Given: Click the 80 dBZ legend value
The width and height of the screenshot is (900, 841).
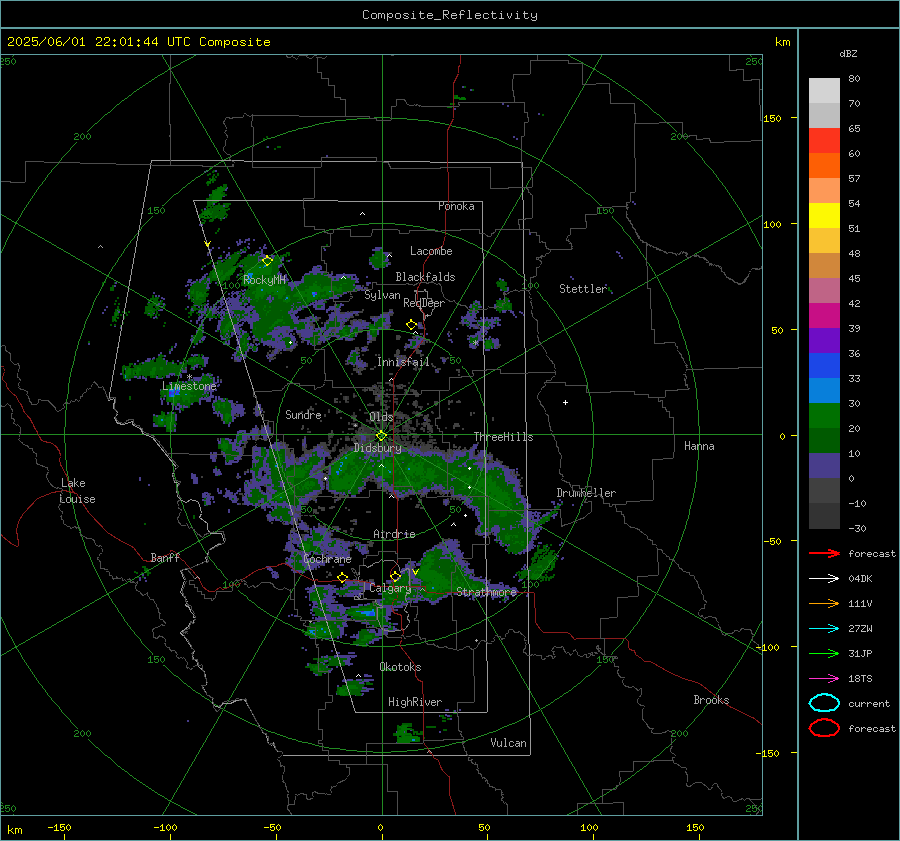Looking at the screenshot, I should click(x=854, y=79).
